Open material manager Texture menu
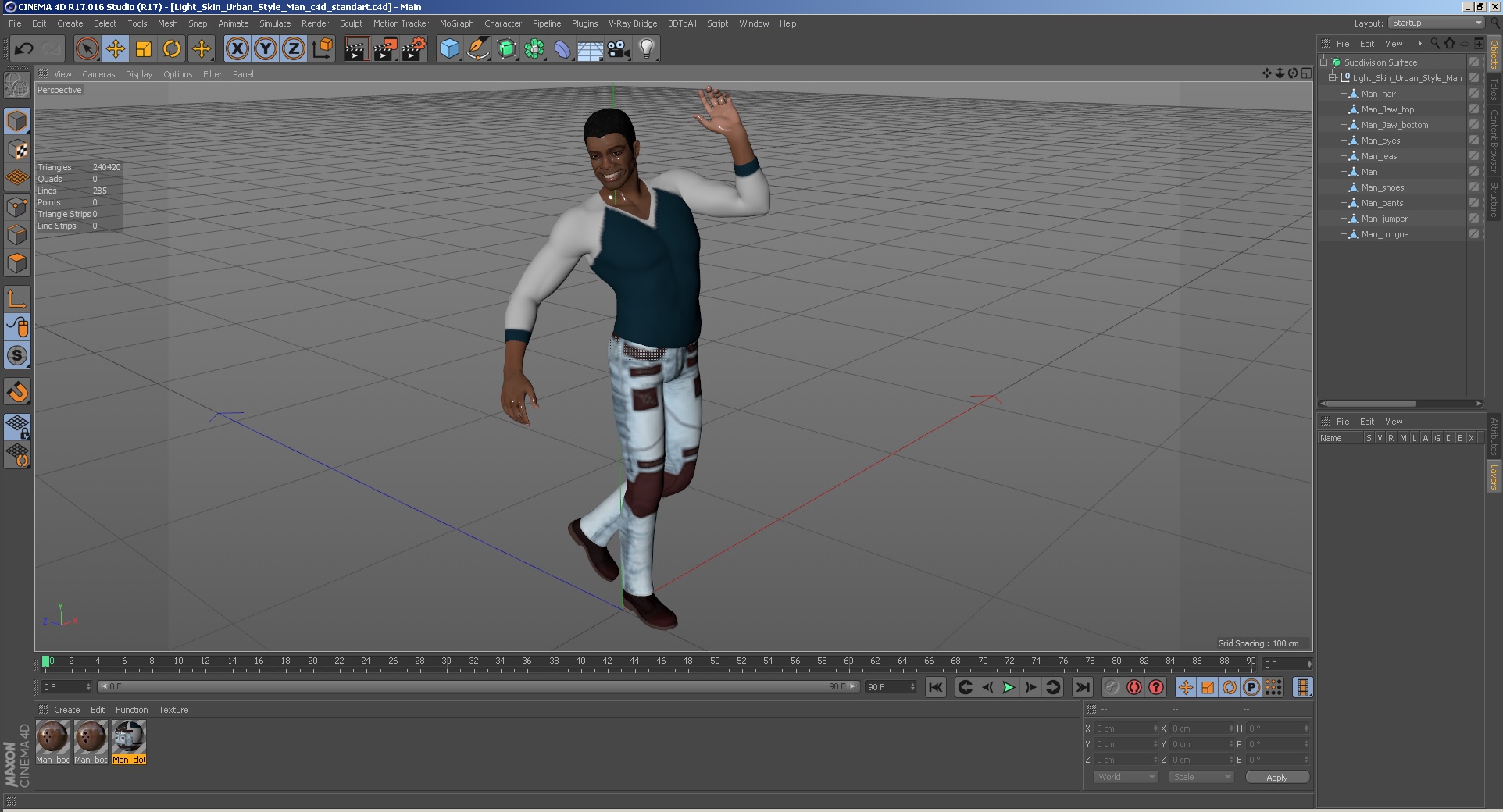1503x812 pixels. click(x=173, y=710)
